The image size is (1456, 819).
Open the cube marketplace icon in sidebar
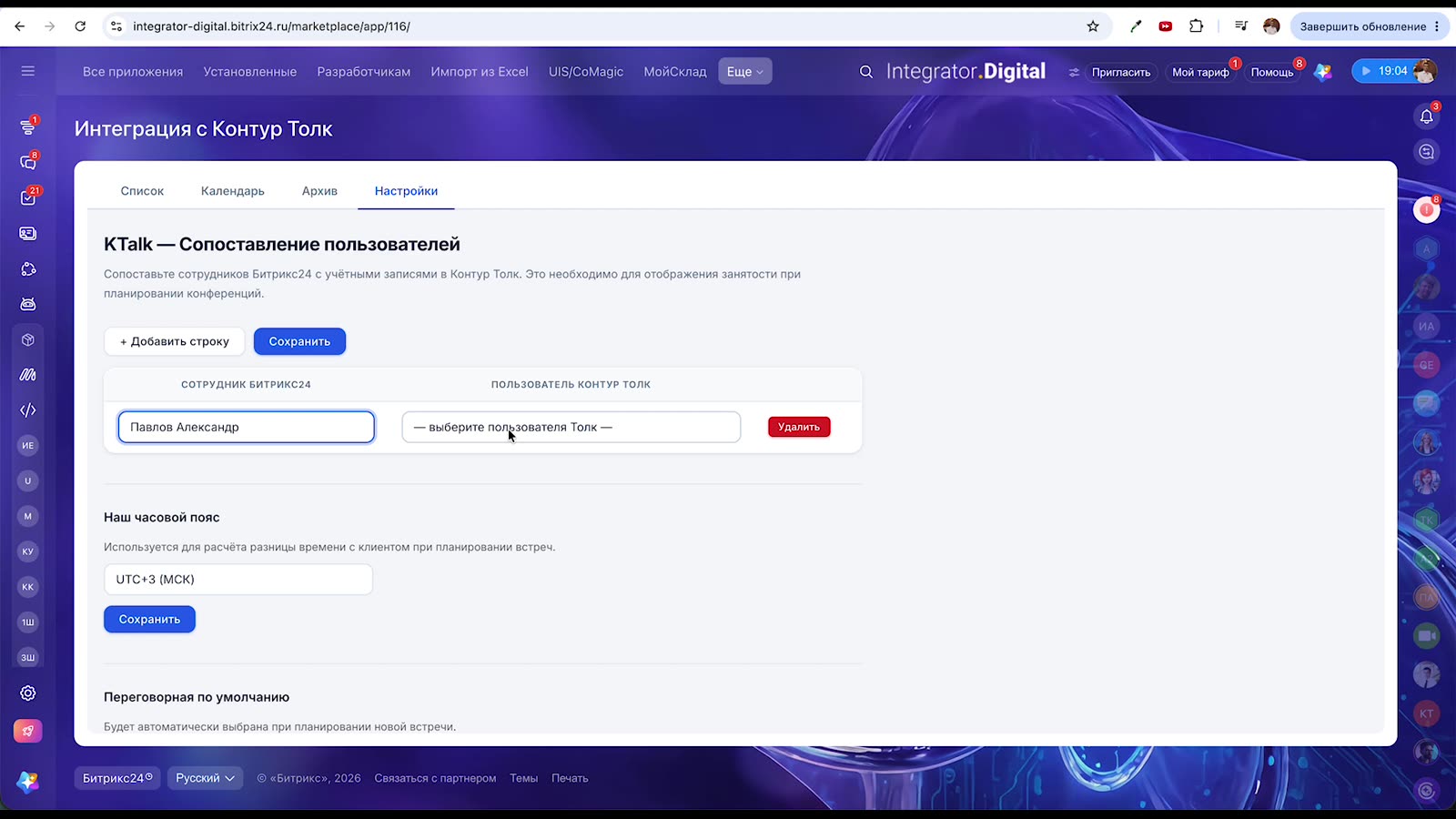point(28,339)
